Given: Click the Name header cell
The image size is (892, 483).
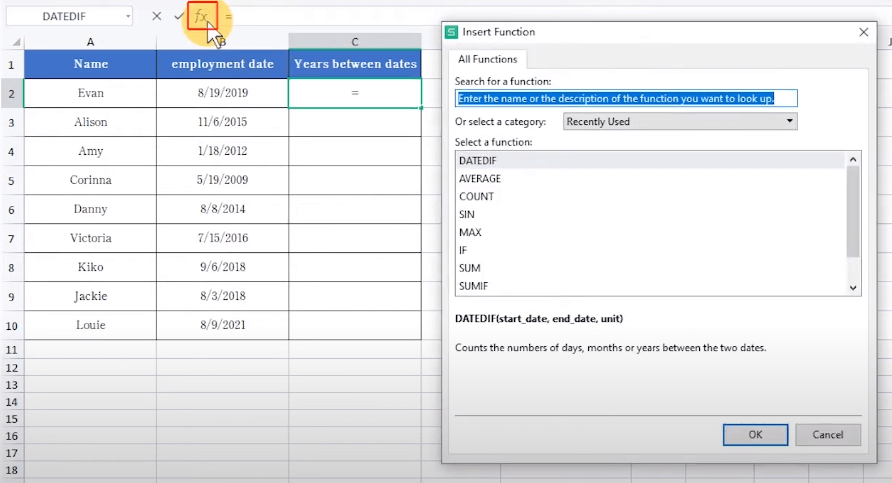Looking at the screenshot, I should point(90,64).
